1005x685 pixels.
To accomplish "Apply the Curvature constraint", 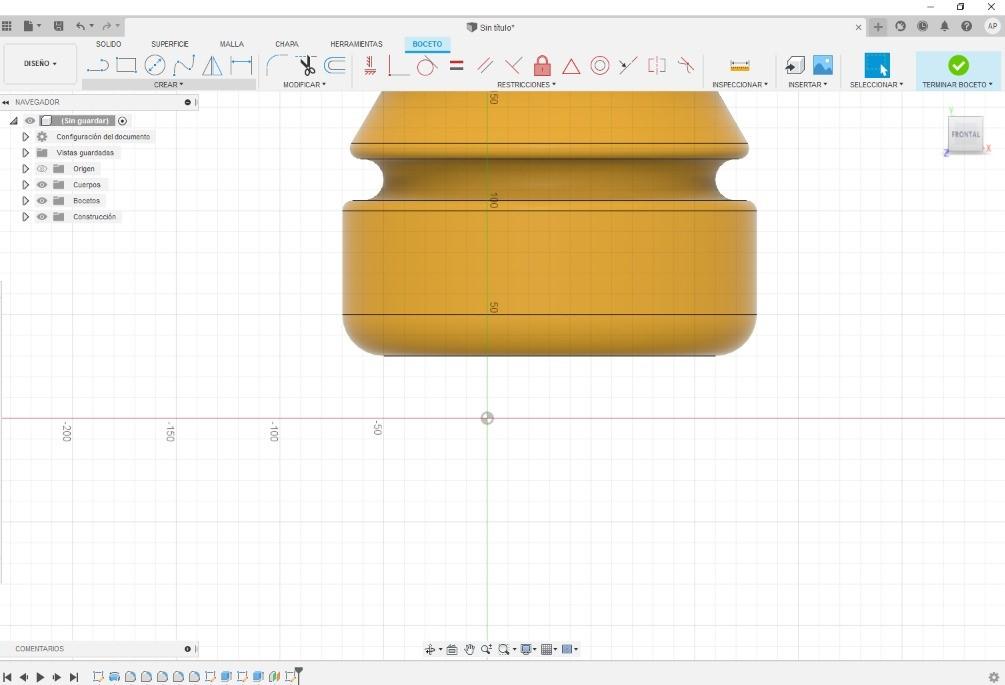I will point(686,65).
